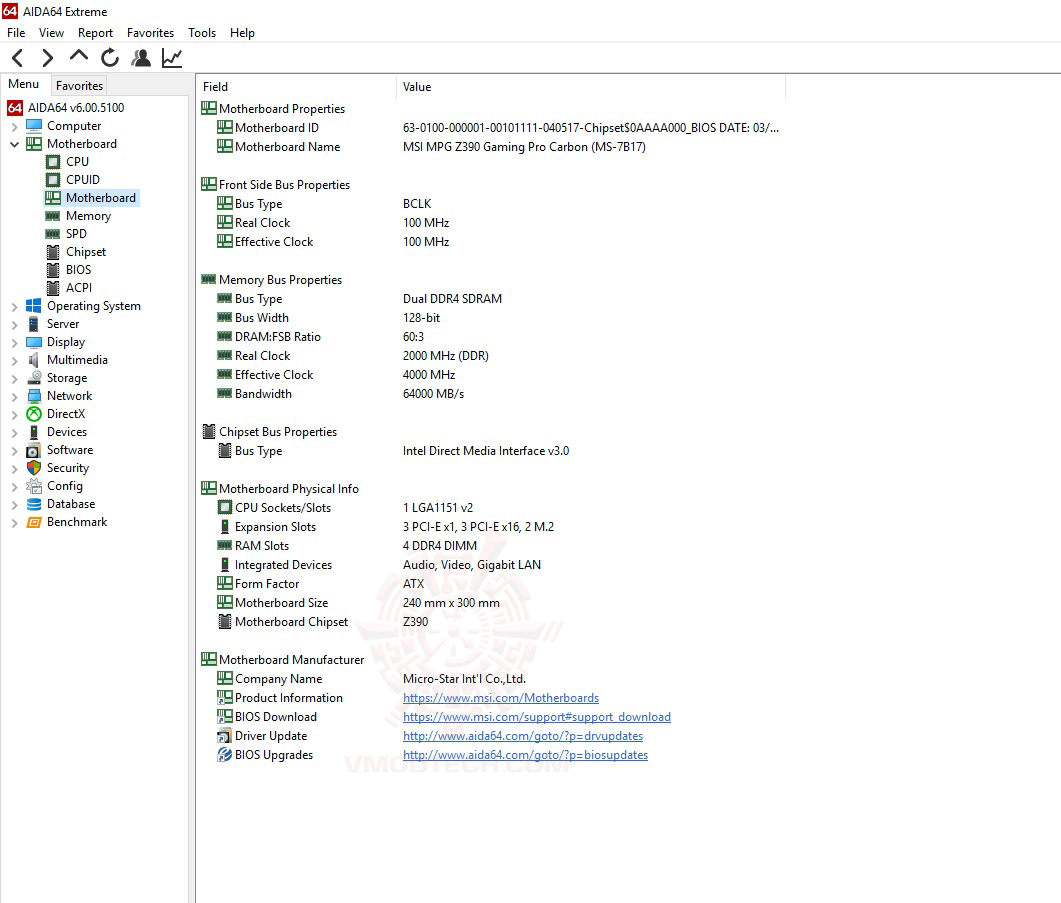The width and height of the screenshot is (1061, 903).
Task: Click the Value column header
Action: [590, 87]
